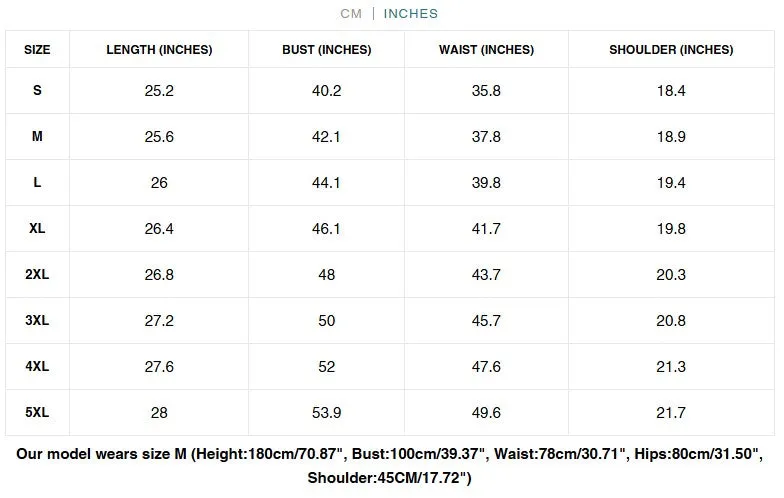Select the L size row label

tap(38, 182)
